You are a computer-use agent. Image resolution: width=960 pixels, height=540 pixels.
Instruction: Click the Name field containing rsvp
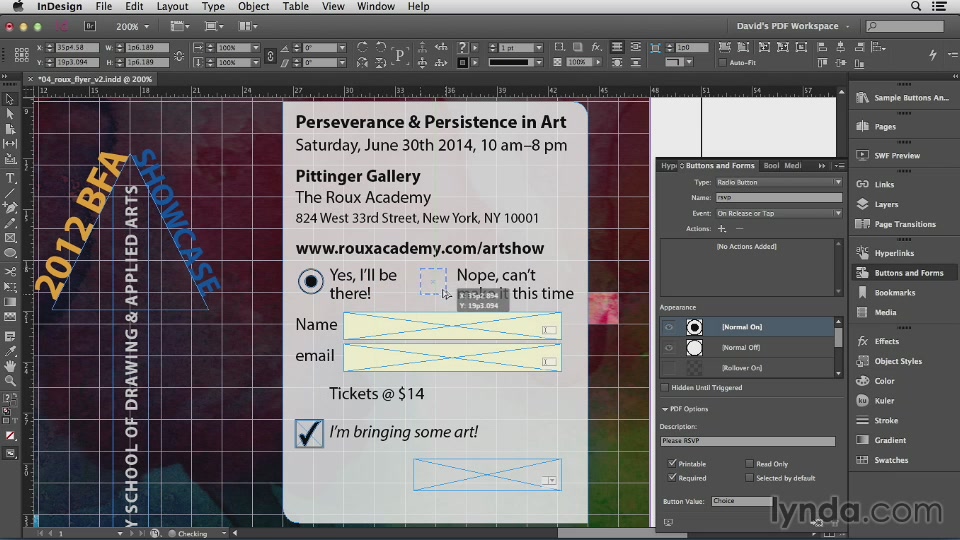click(x=779, y=197)
